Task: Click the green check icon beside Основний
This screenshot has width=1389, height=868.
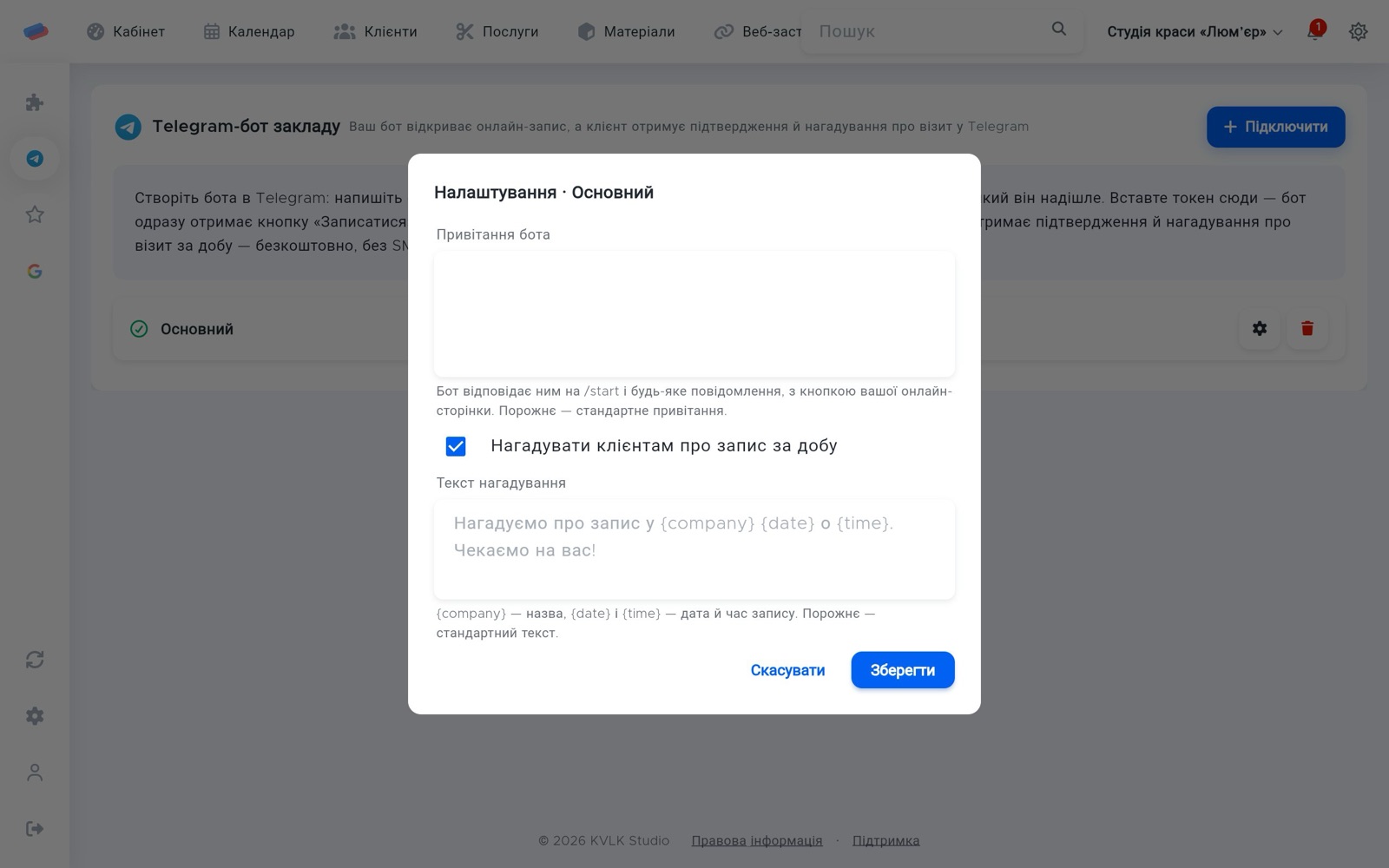Action: (x=139, y=329)
